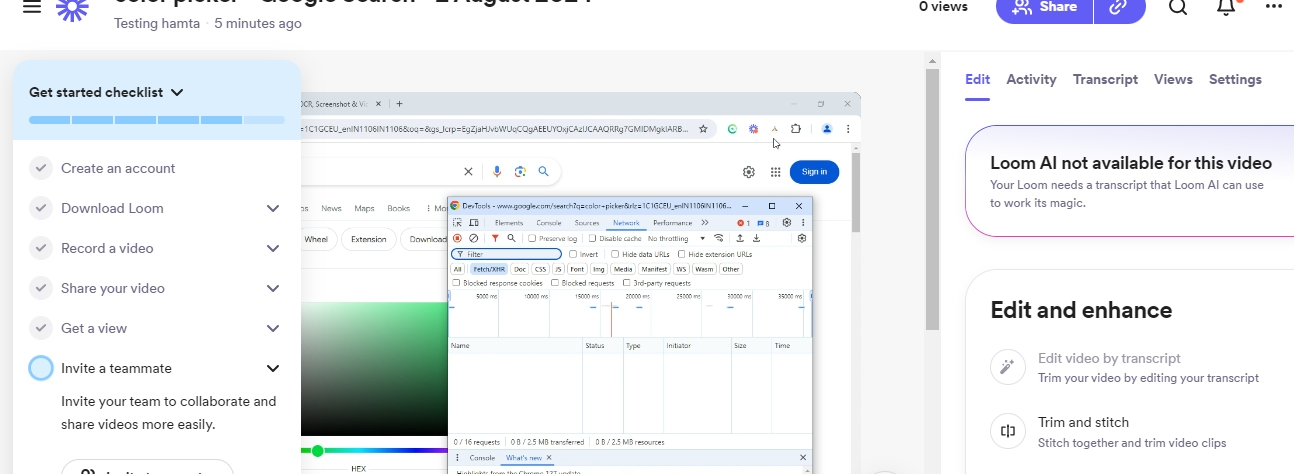Open the Testing hamta workspace link
This screenshot has height=474, width=1294.
(157, 23)
